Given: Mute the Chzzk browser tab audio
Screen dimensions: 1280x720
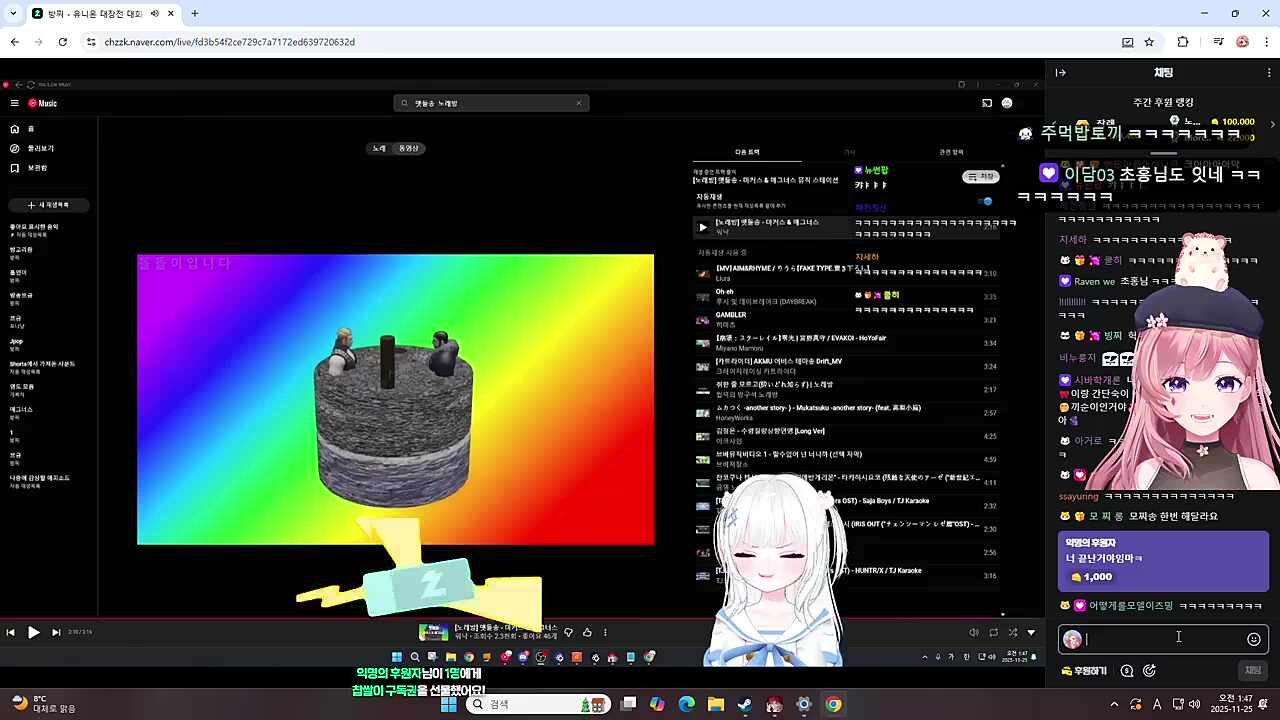Looking at the screenshot, I should point(155,14).
